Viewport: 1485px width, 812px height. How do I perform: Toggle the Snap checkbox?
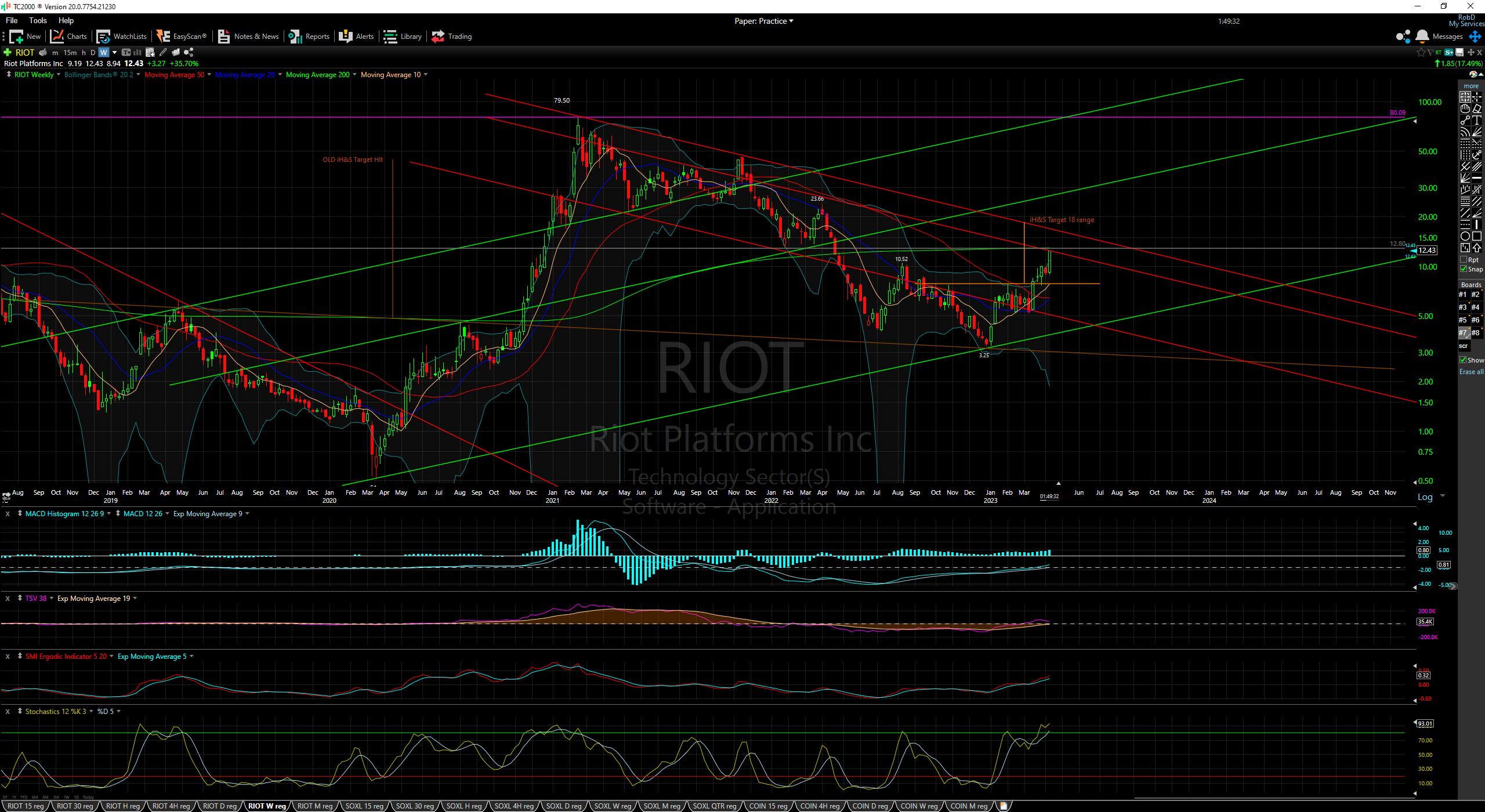(1464, 269)
